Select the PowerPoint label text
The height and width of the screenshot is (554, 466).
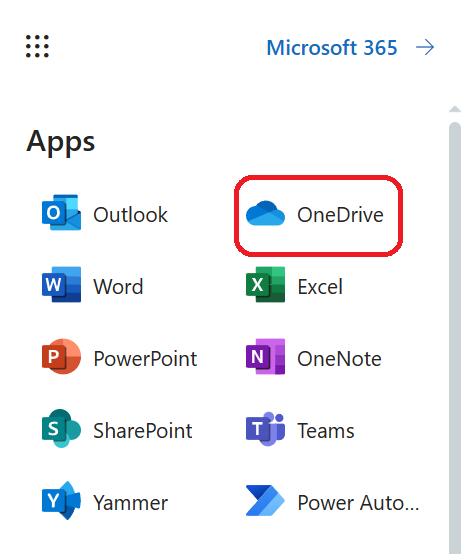click(x=145, y=359)
